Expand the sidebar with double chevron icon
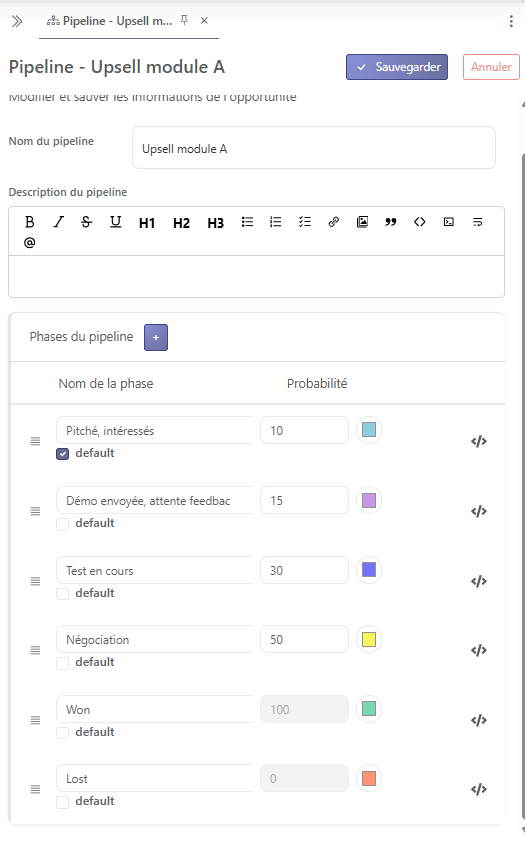Screen dimensions: 525x846 17,21
